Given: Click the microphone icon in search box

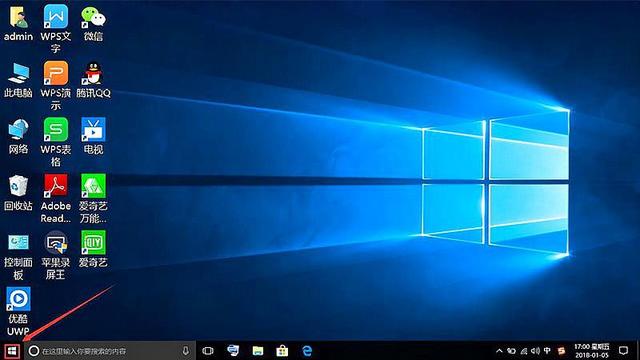Looking at the screenshot, I should (186, 351).
